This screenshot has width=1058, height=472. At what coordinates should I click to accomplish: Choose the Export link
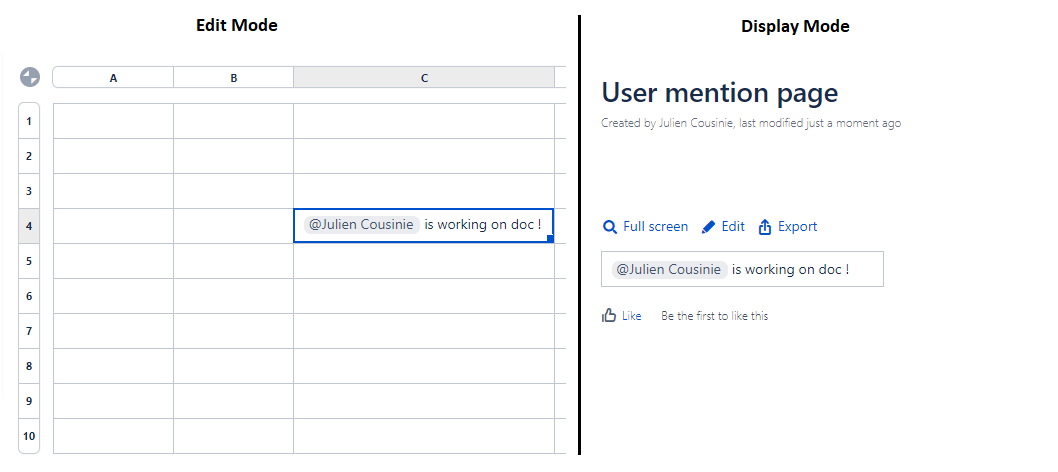click(797, 227)
